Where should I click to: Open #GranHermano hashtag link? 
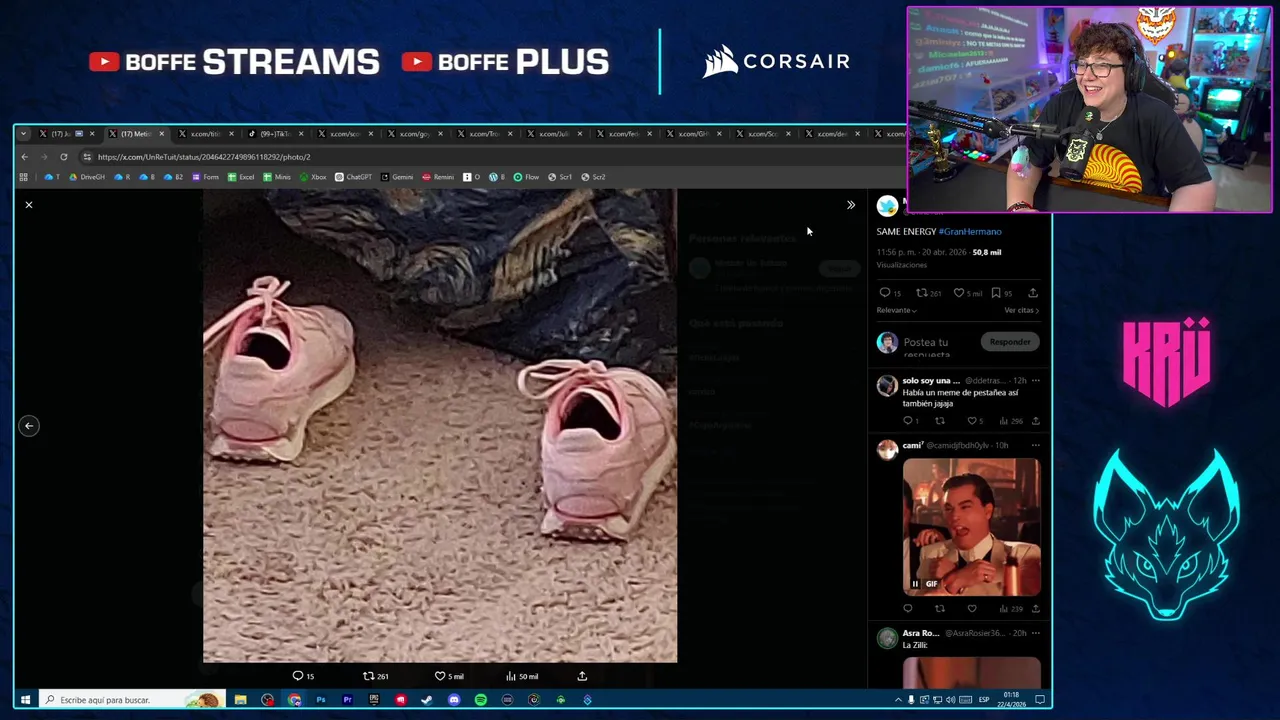click(x=970, y=231)
